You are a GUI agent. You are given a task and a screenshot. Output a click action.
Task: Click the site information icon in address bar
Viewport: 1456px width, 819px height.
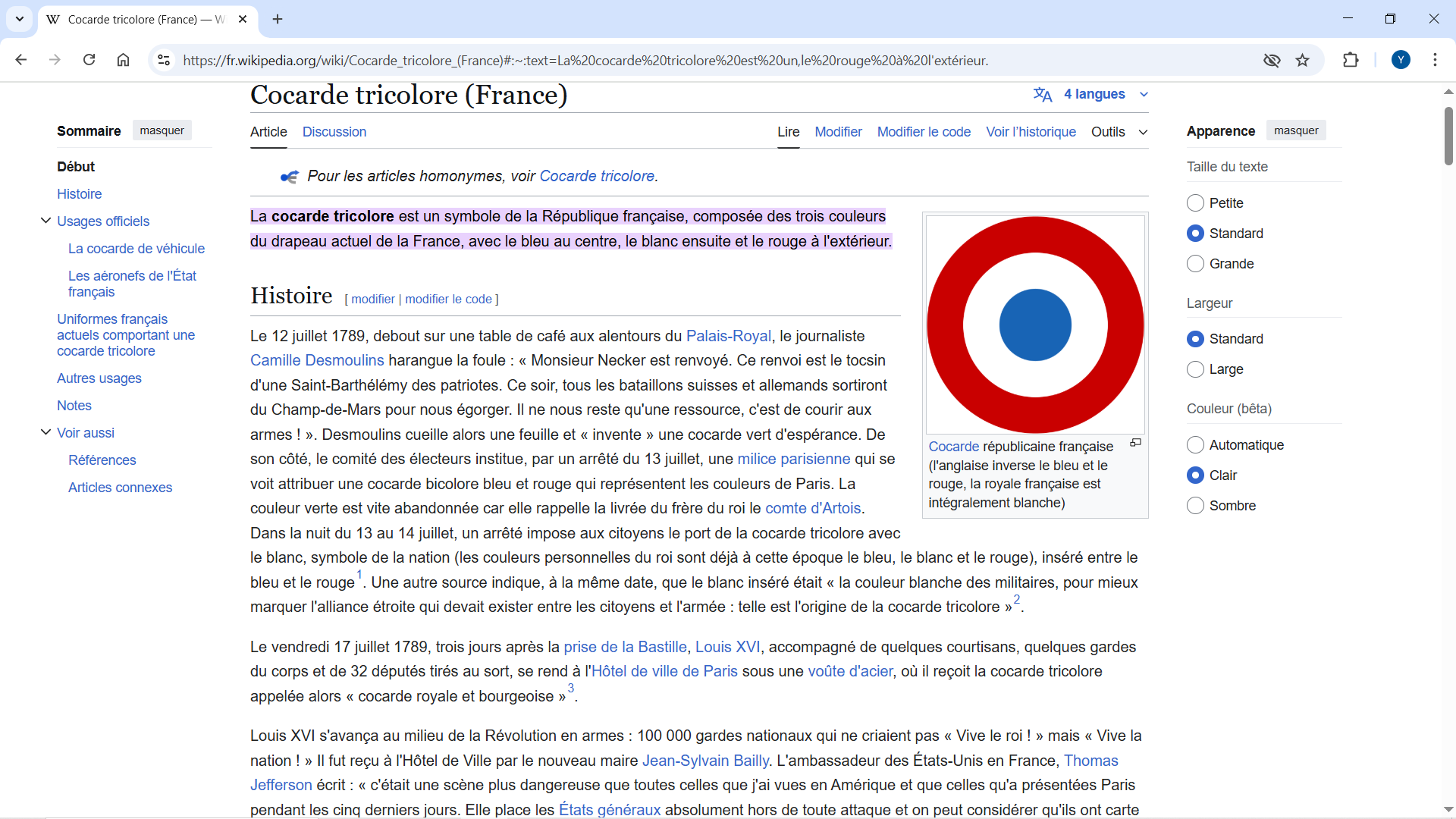click(x=163, y=60)
